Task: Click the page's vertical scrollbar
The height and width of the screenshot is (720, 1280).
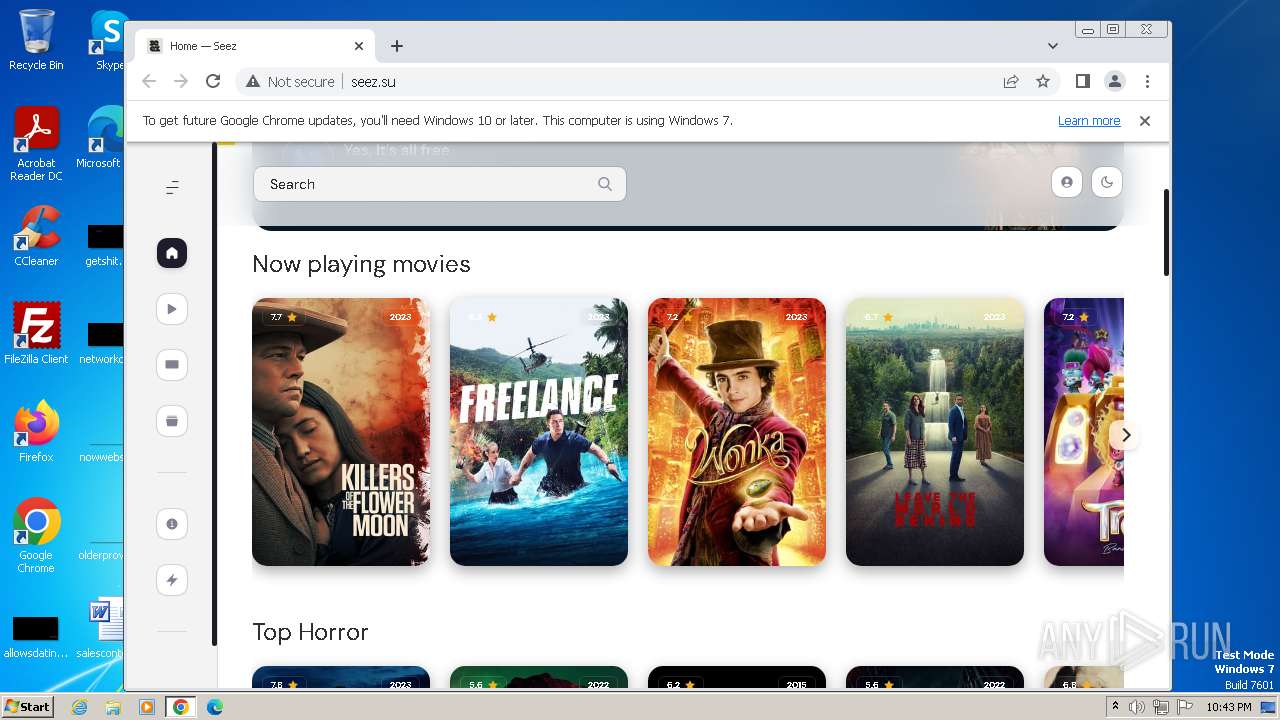Action: (1166, 232)
